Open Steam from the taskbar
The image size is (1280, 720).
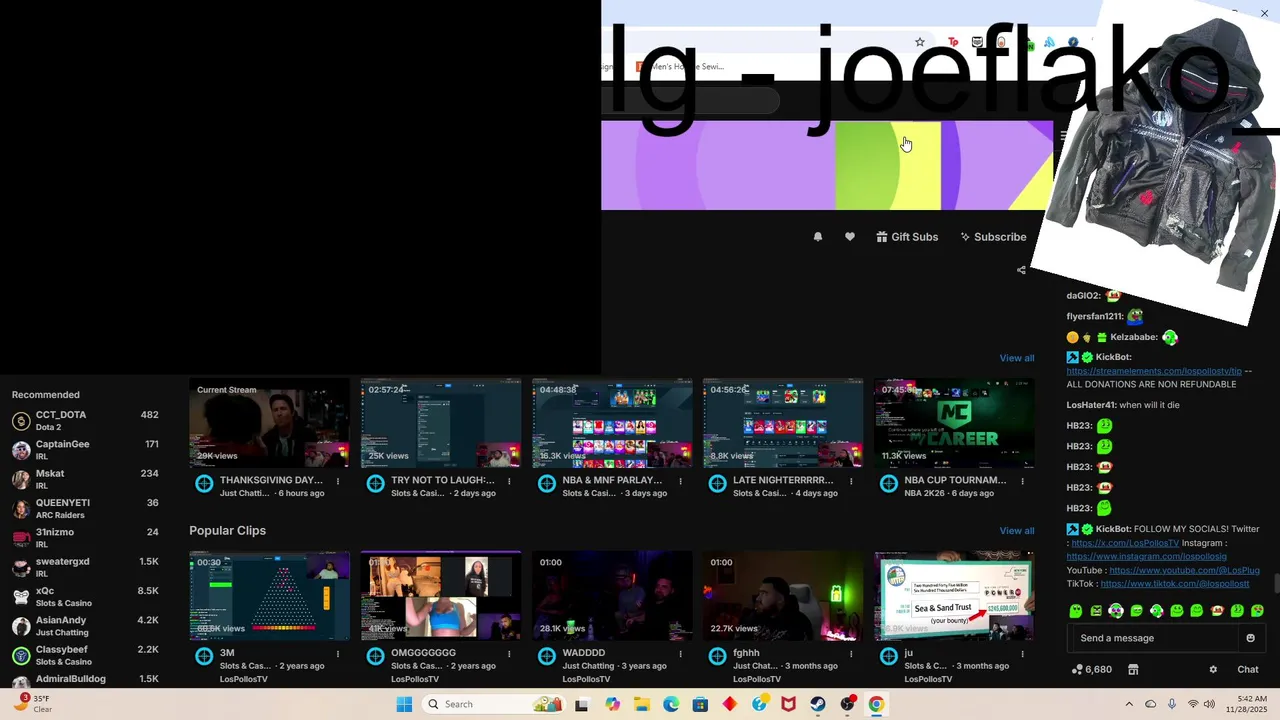click(818, 704)
